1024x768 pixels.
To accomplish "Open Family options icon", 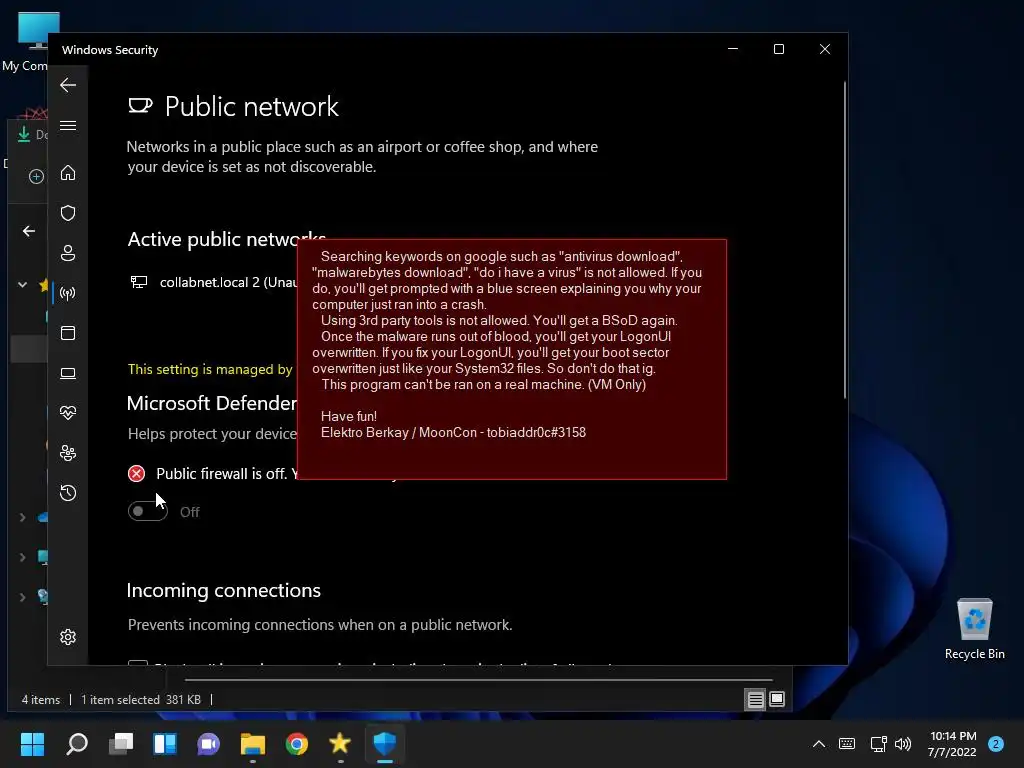I will (68, 453).
